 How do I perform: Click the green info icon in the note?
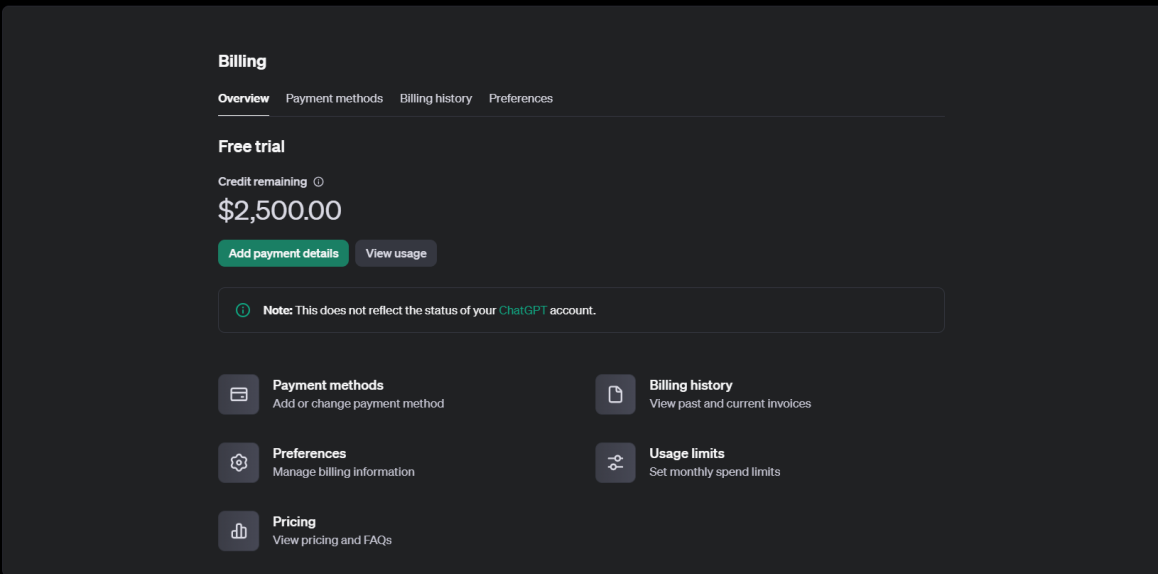click(x=243, y=310)
